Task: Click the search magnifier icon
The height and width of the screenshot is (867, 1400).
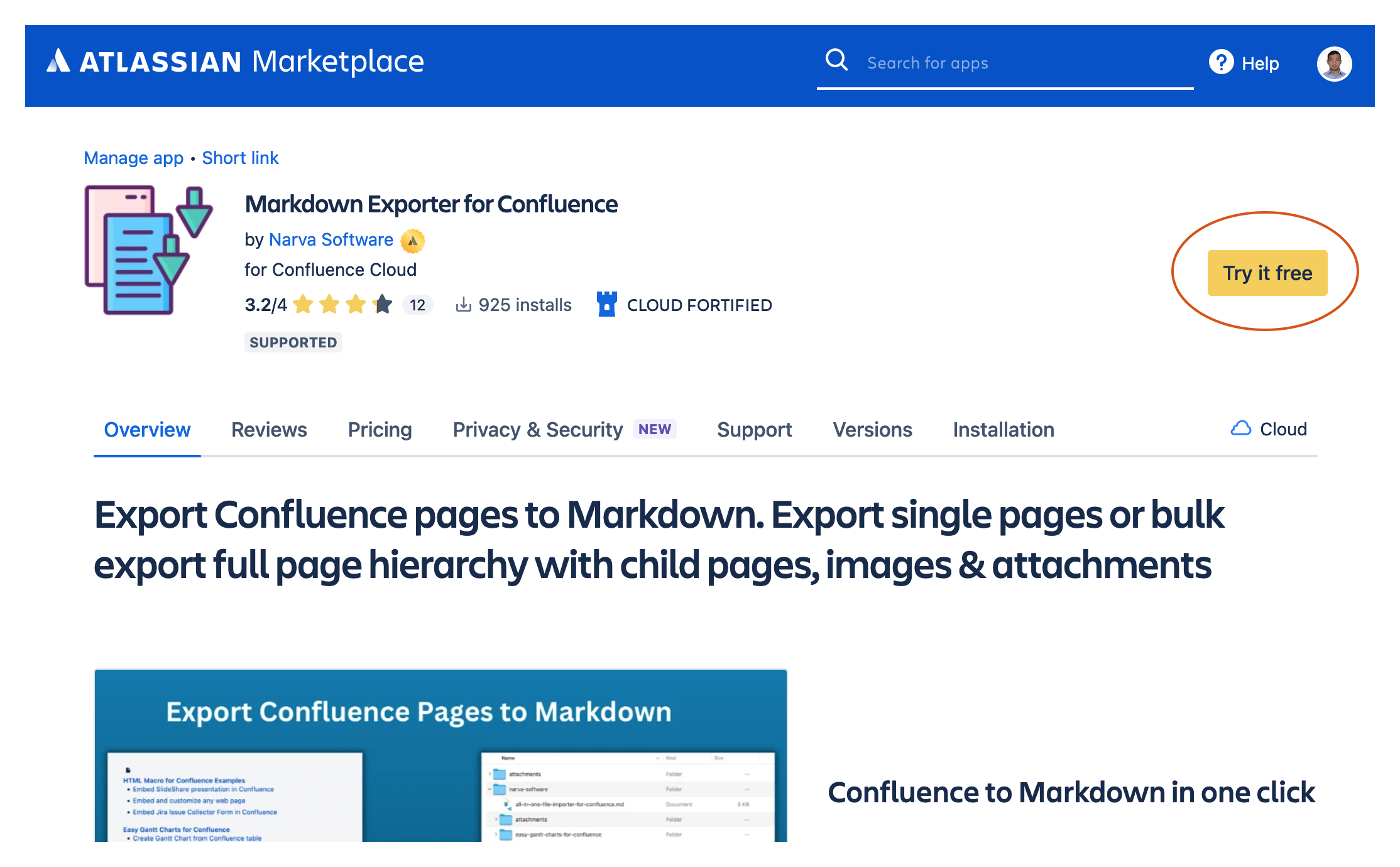Action: click(x=836, y=60)
